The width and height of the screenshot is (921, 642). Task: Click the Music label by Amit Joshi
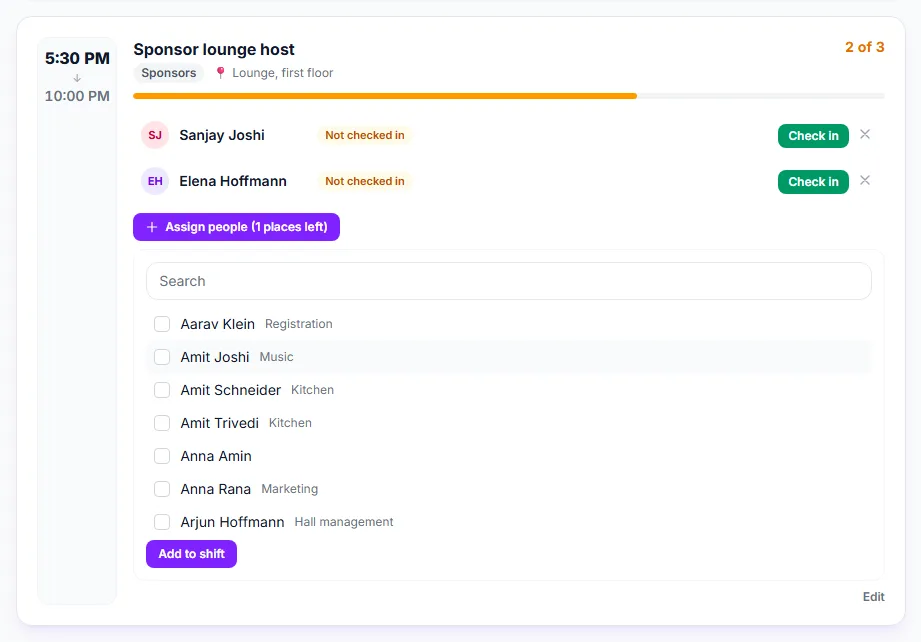(x=276, y=357)
